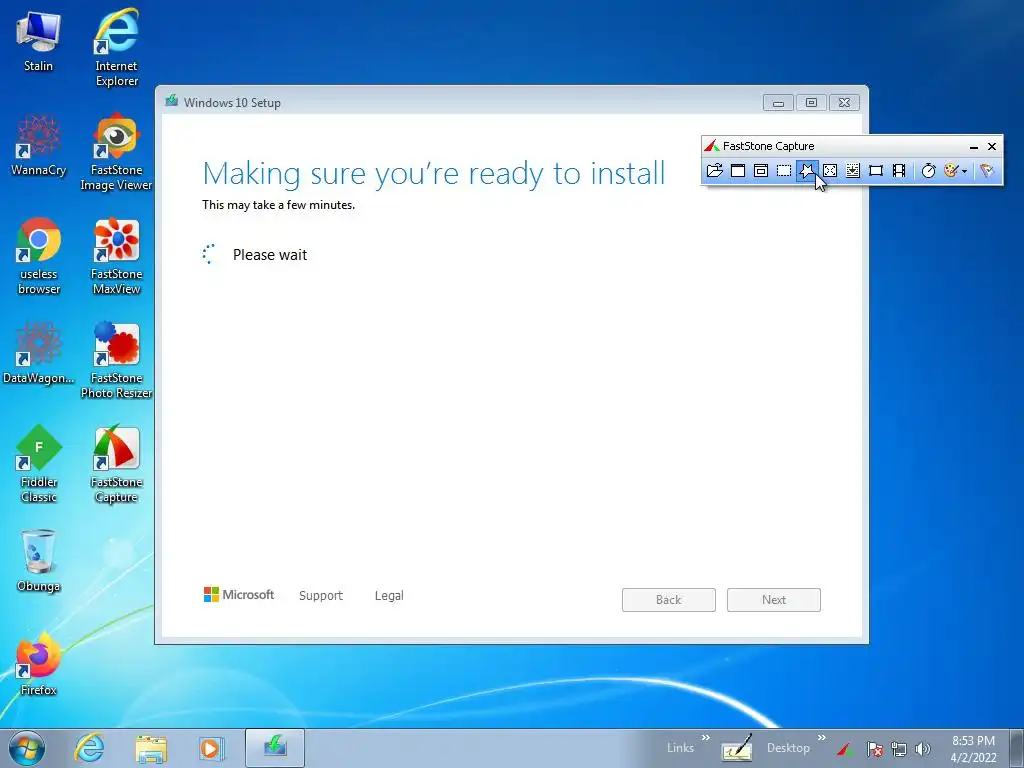Click the Delay timer stopwatch icon
This screenshot has width=1024, height=768.
(x=929, y=170)
